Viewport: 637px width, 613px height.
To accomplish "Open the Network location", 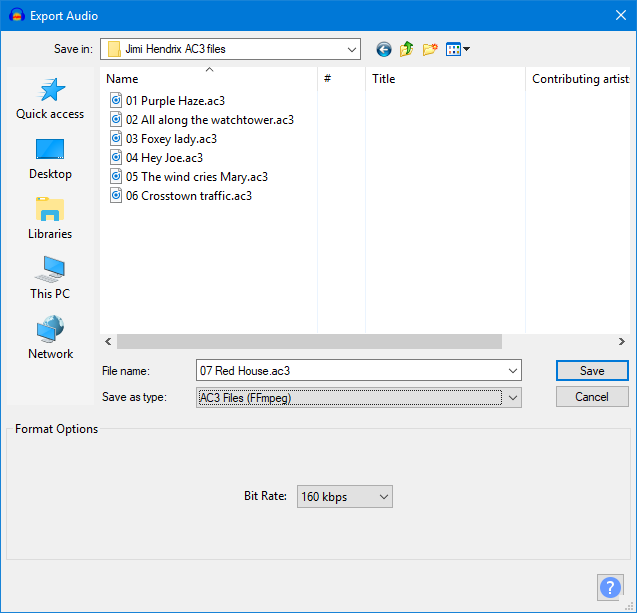I will 50,337.
